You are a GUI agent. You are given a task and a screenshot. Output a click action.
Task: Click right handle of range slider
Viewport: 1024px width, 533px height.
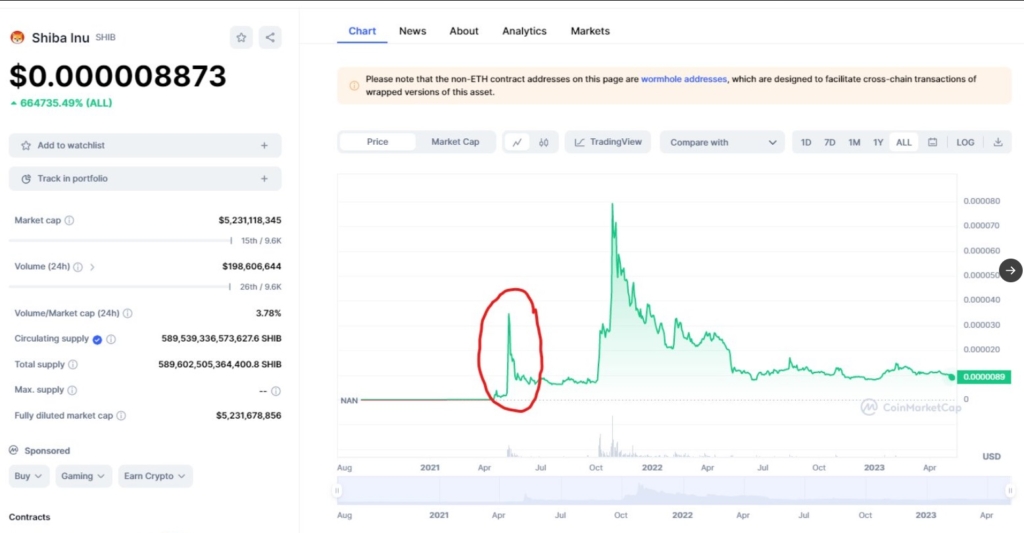coord(1010,491)
